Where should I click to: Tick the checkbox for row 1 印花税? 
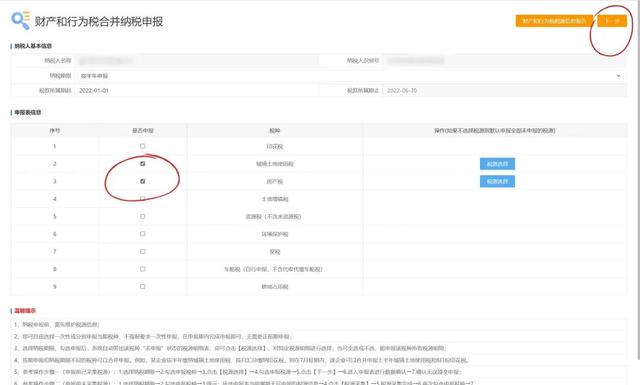point(142,146)
